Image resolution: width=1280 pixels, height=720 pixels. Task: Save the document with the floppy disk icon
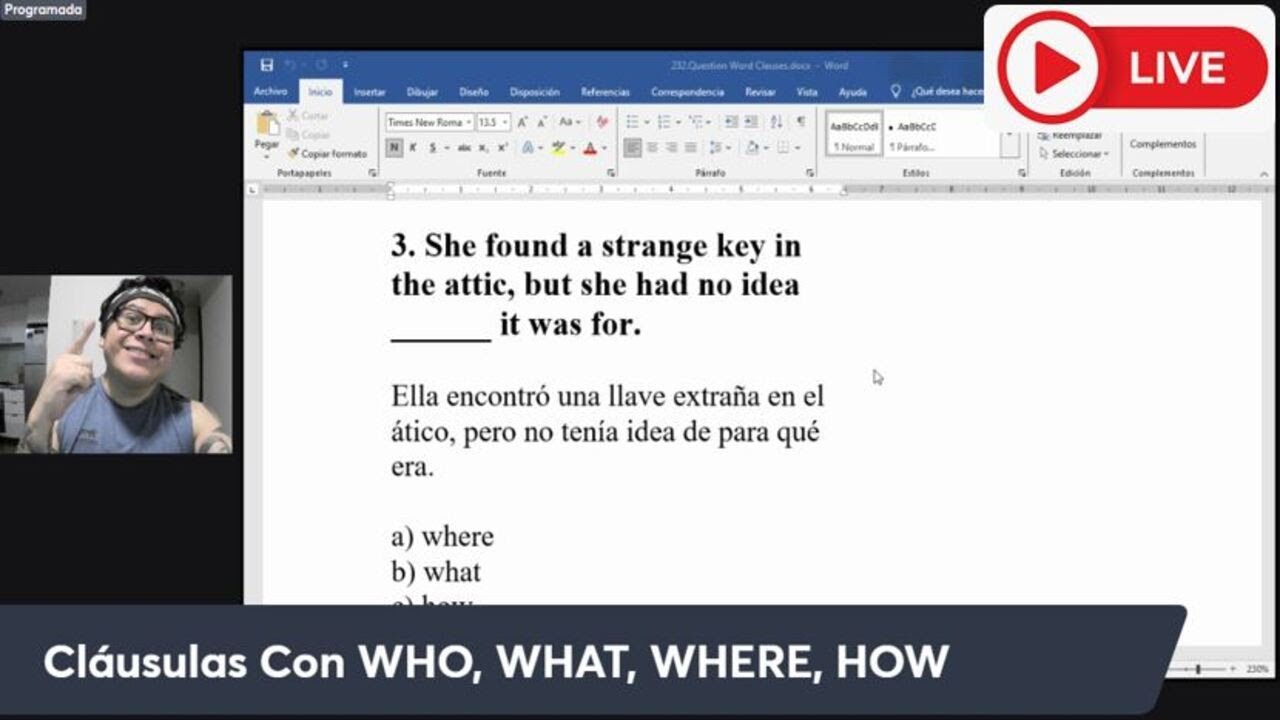(266, 65)
